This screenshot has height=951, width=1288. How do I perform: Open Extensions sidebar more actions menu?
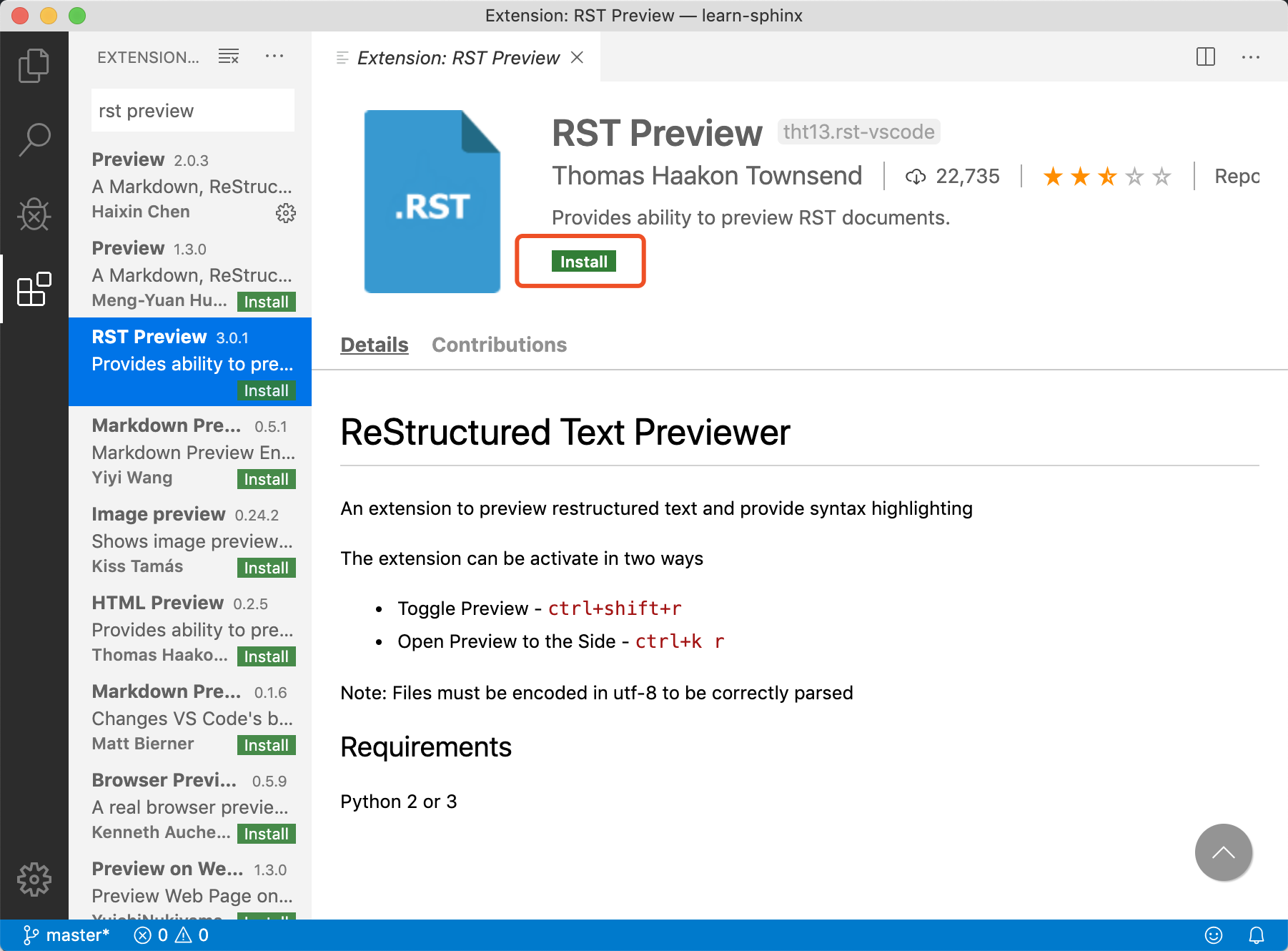pyautogui.click(x=274, y=56)
